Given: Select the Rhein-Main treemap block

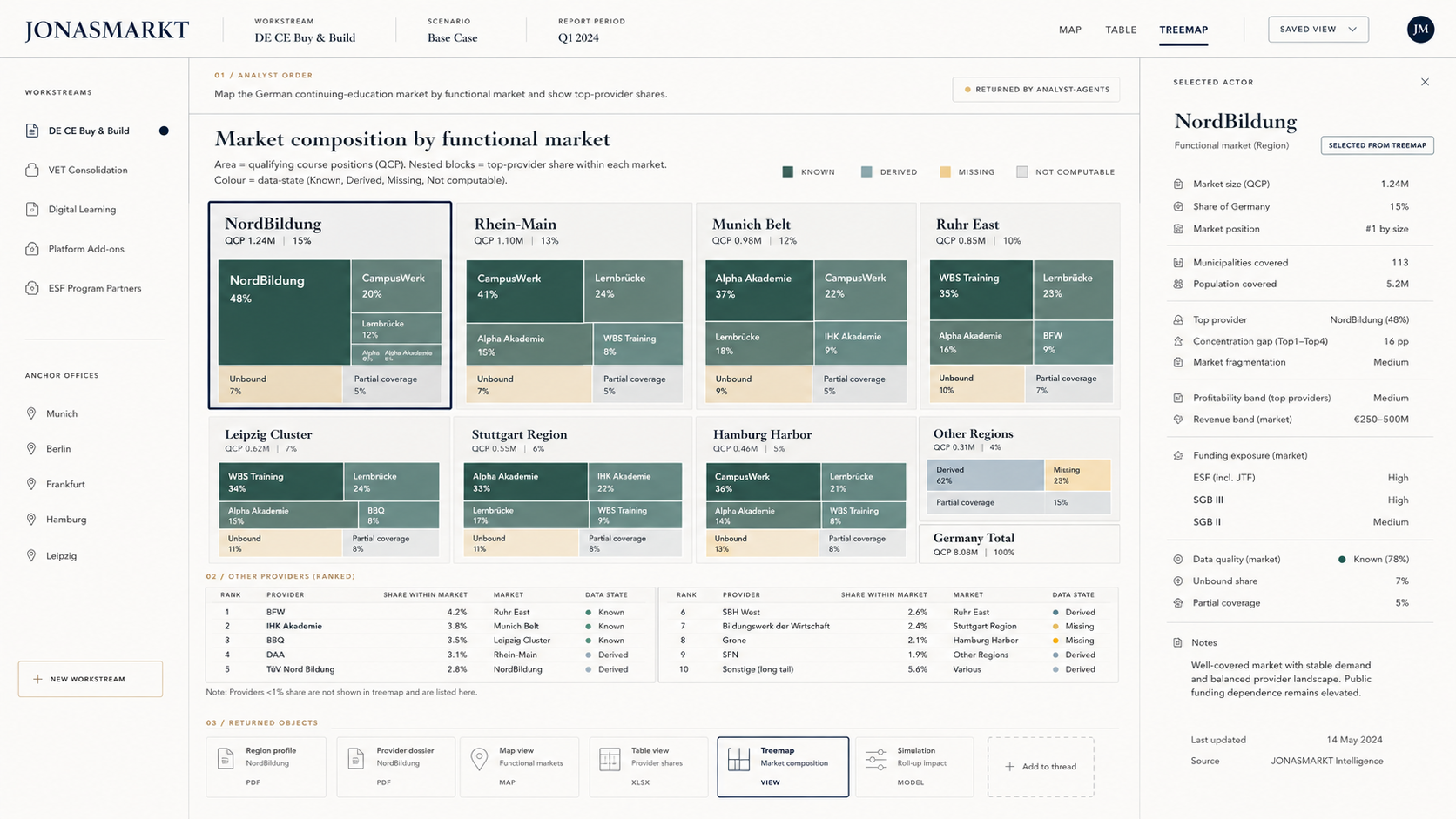Looking at the screenshot, I should [574, 305].
